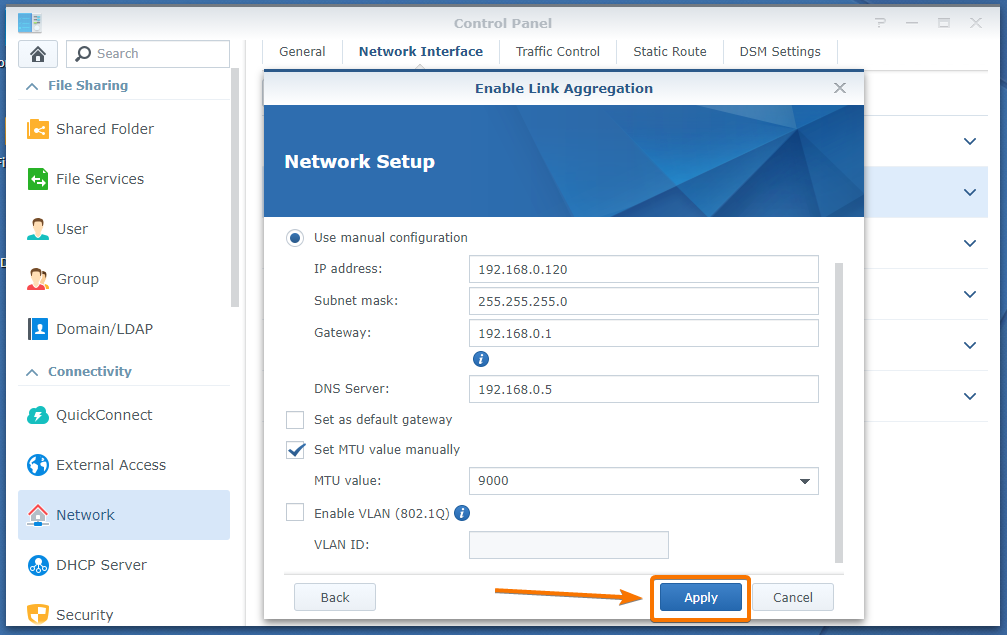Uncheck Set MTU value manually
This screenshot has height=635, width=1007.
(295, 450)
